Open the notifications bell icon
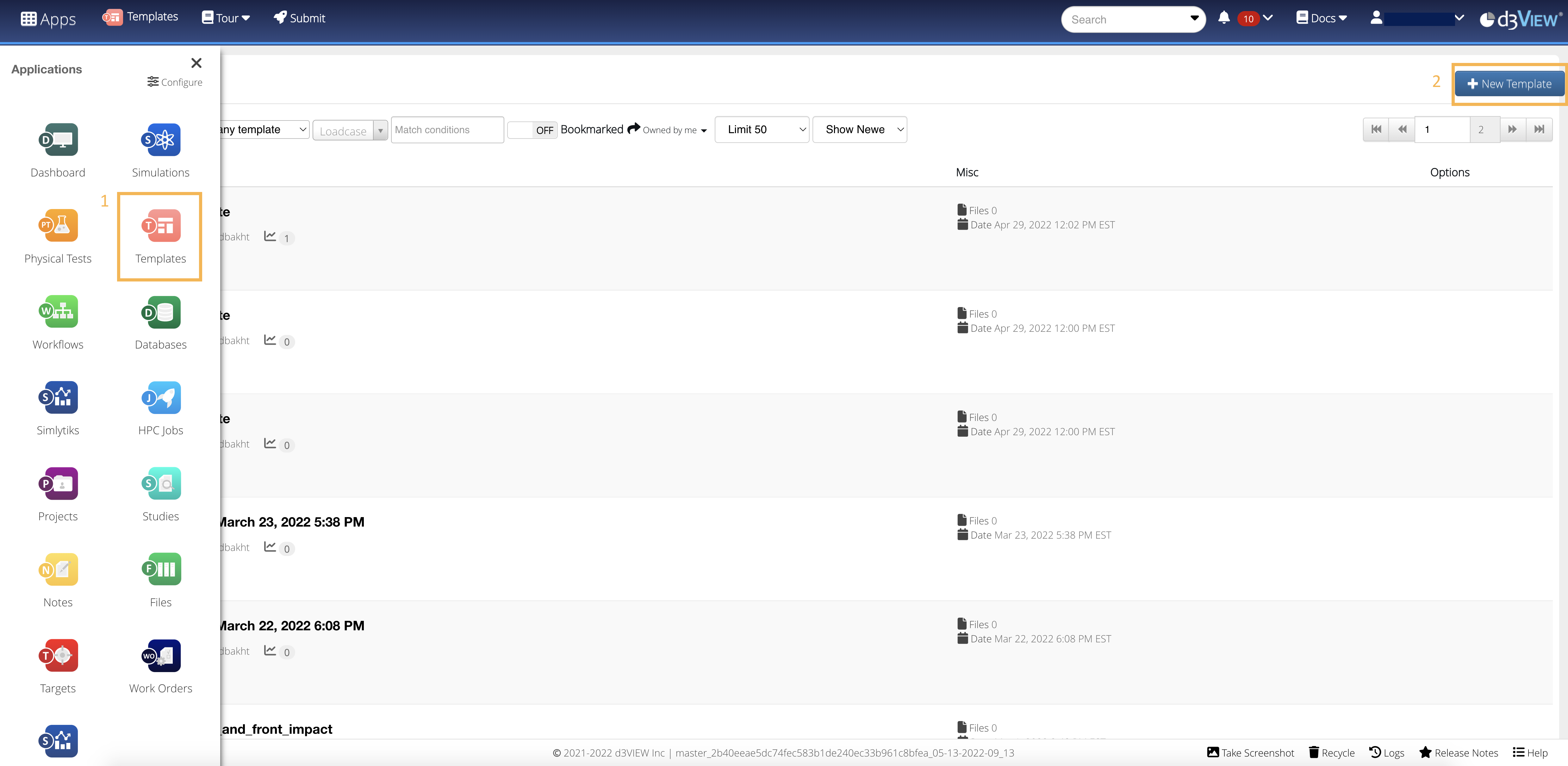1568x766 pixels. [x=1223, y=18]
